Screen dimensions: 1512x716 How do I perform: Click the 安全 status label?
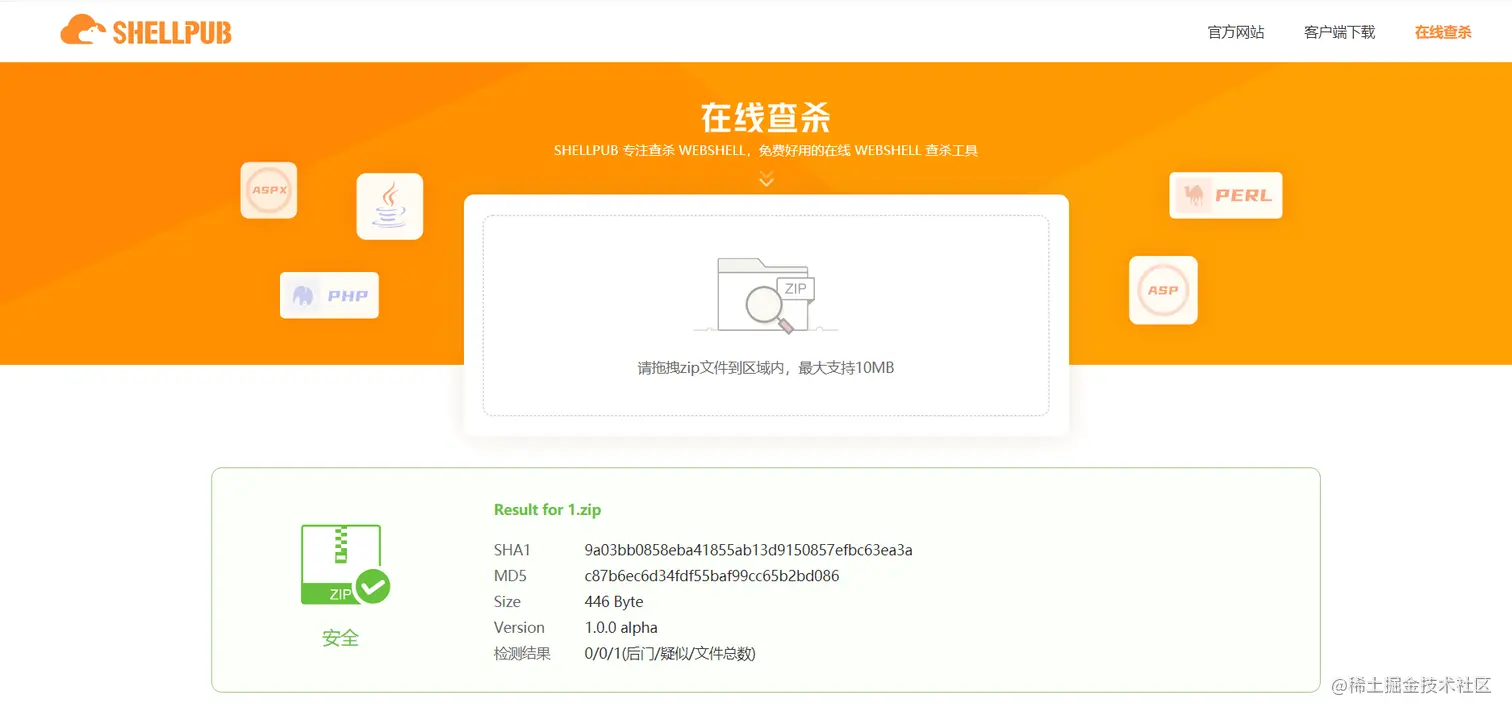click(340, 639)
